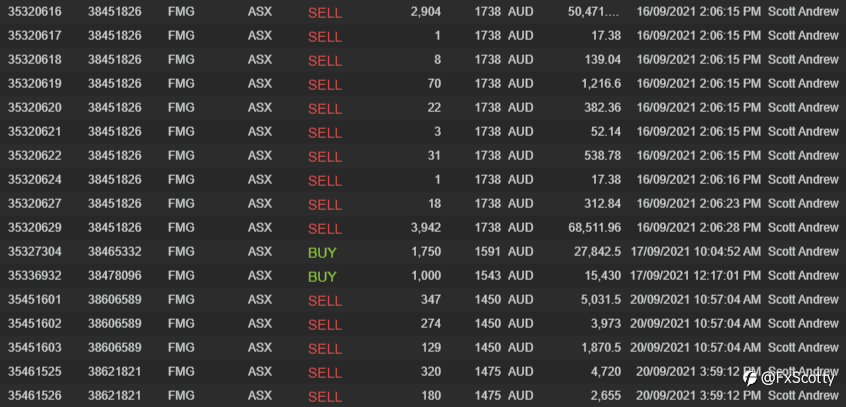Click the watermark logo icon beside @FxScotty

click(x=751, y=378)
